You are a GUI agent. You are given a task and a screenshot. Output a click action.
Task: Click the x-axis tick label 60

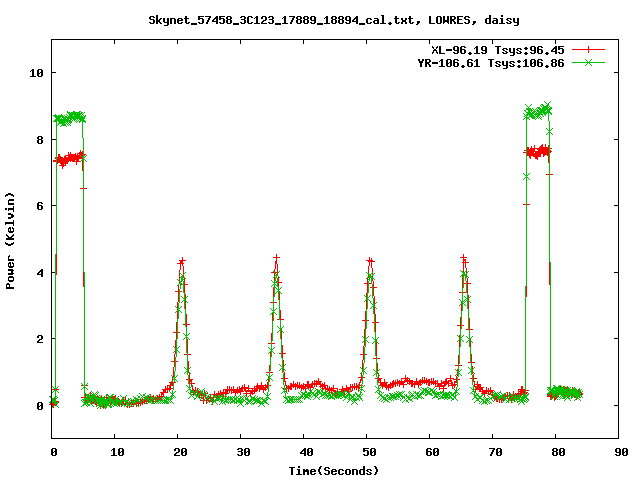point(432,452)
